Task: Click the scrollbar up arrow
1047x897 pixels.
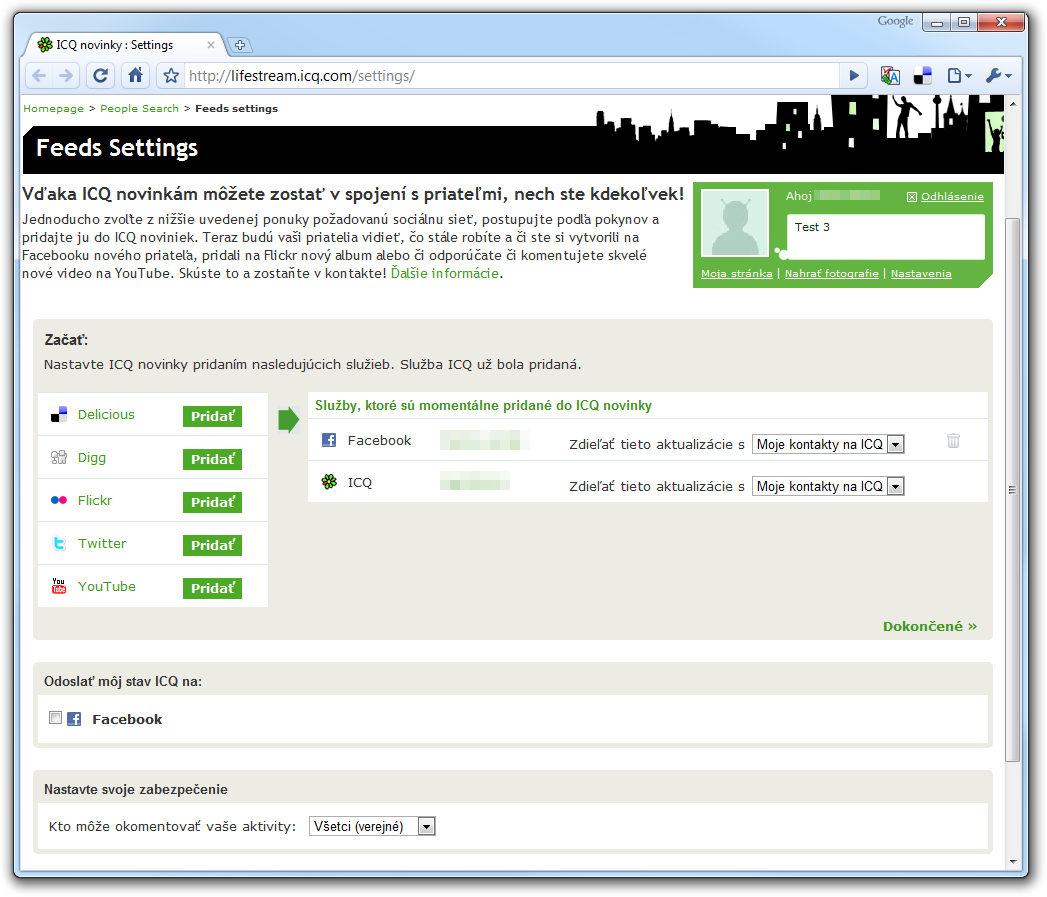Action: tap(1013, 104)
